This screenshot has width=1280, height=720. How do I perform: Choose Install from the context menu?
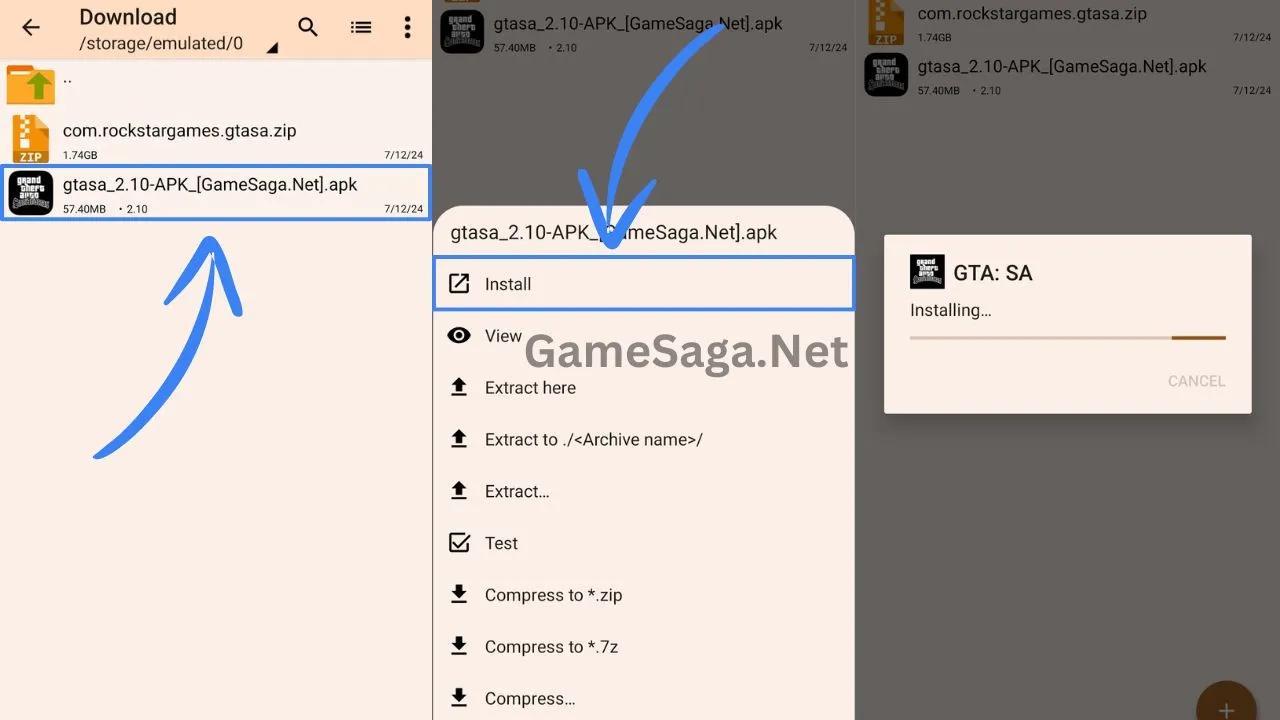(644, 284)
